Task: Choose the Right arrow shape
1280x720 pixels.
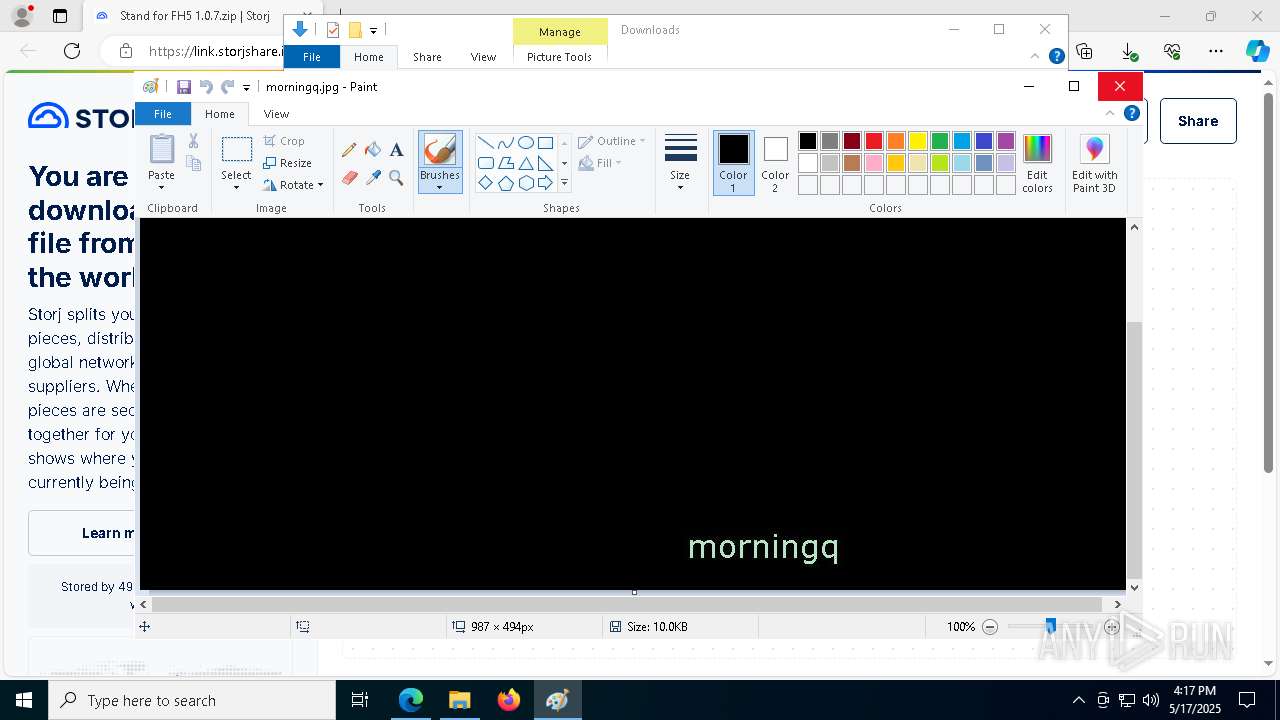Action: coord(545,183)
